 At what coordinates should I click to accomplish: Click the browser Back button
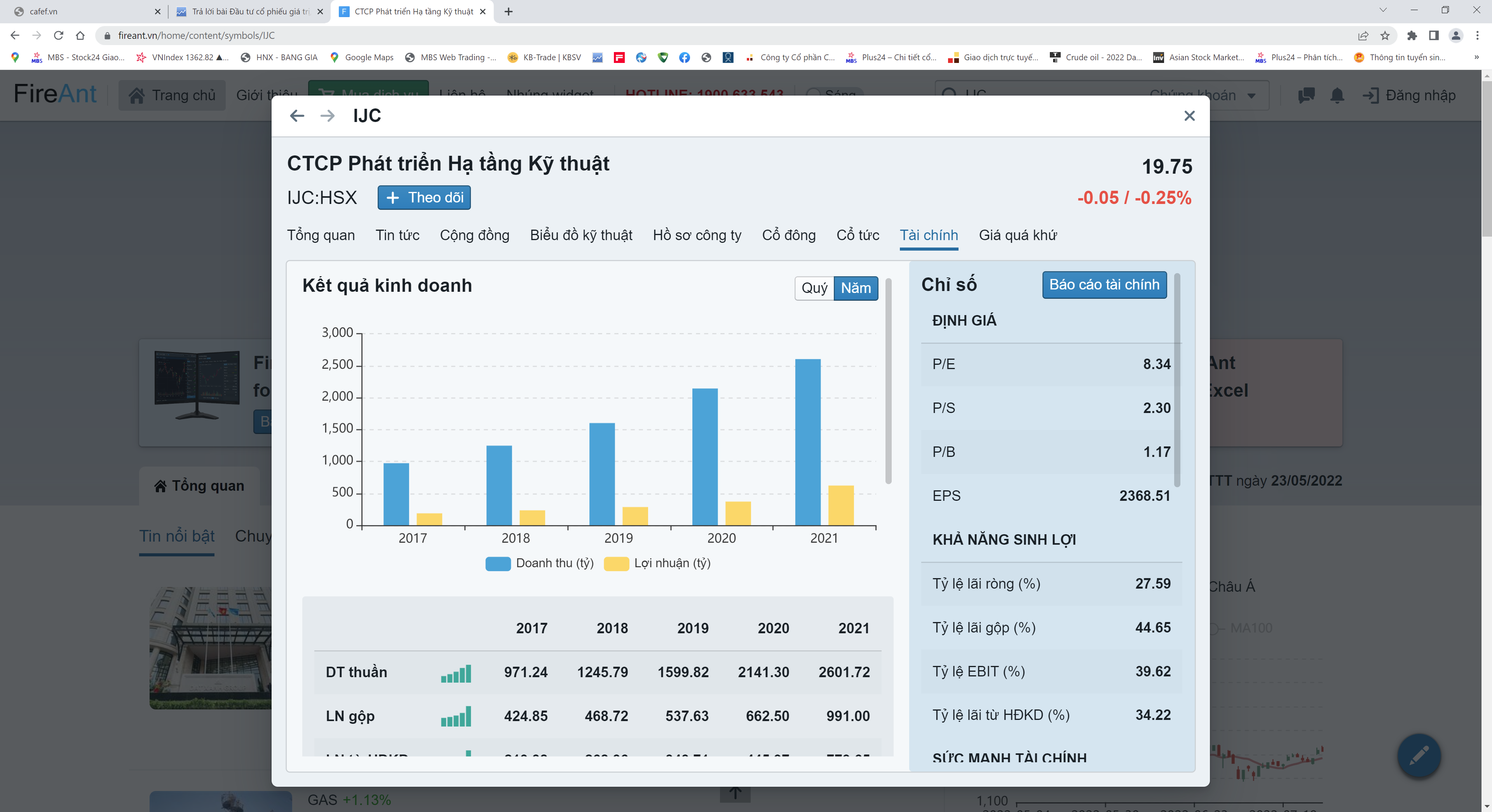tap(15, 35)
